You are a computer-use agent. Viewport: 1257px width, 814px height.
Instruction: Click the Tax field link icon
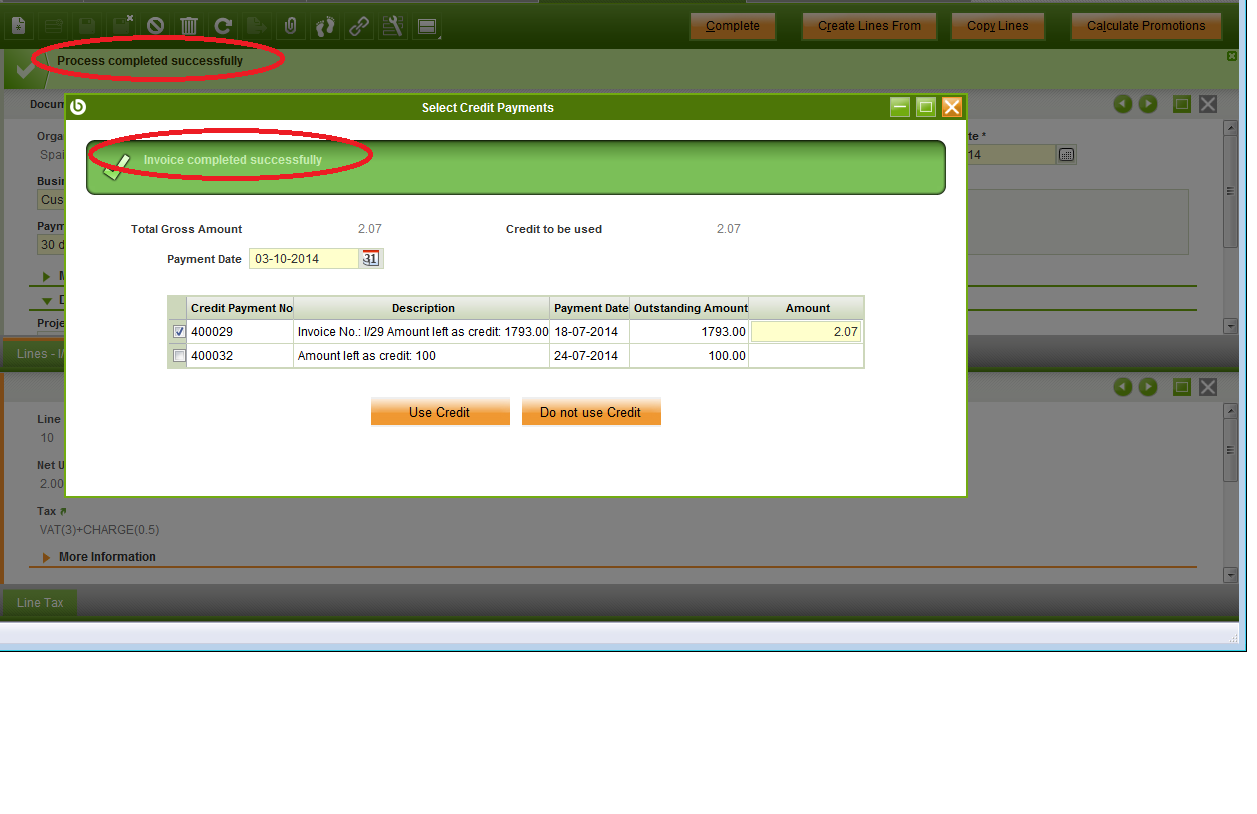[x=63, y=511]
